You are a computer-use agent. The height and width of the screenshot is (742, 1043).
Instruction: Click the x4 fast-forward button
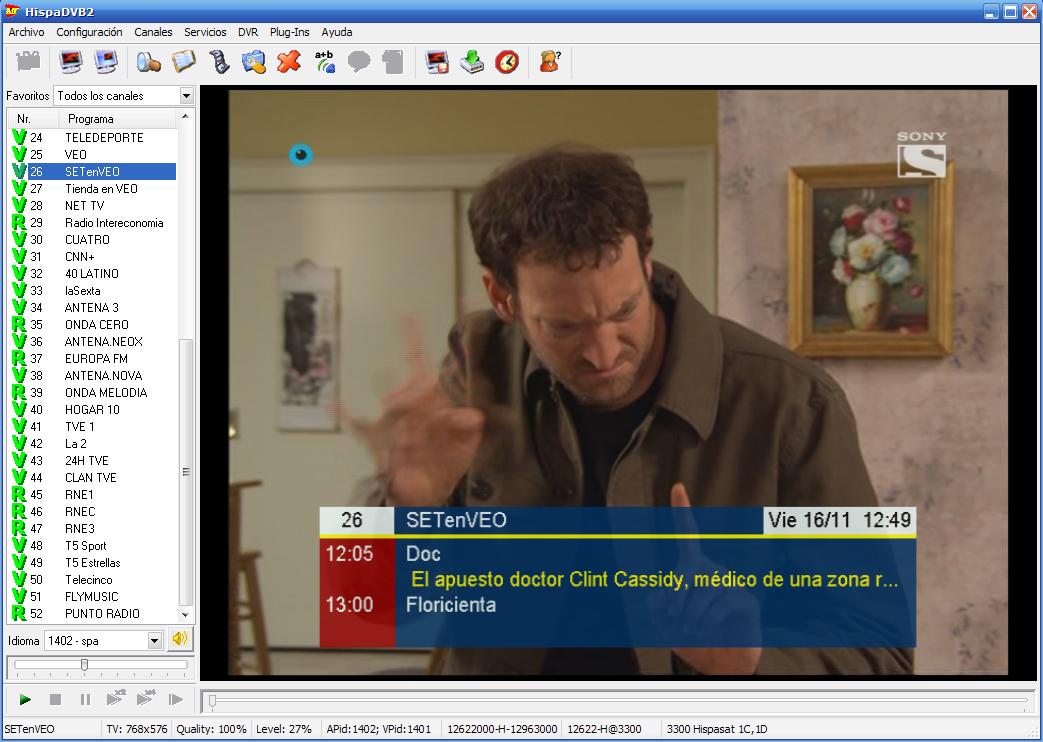[x=146, y=699]
